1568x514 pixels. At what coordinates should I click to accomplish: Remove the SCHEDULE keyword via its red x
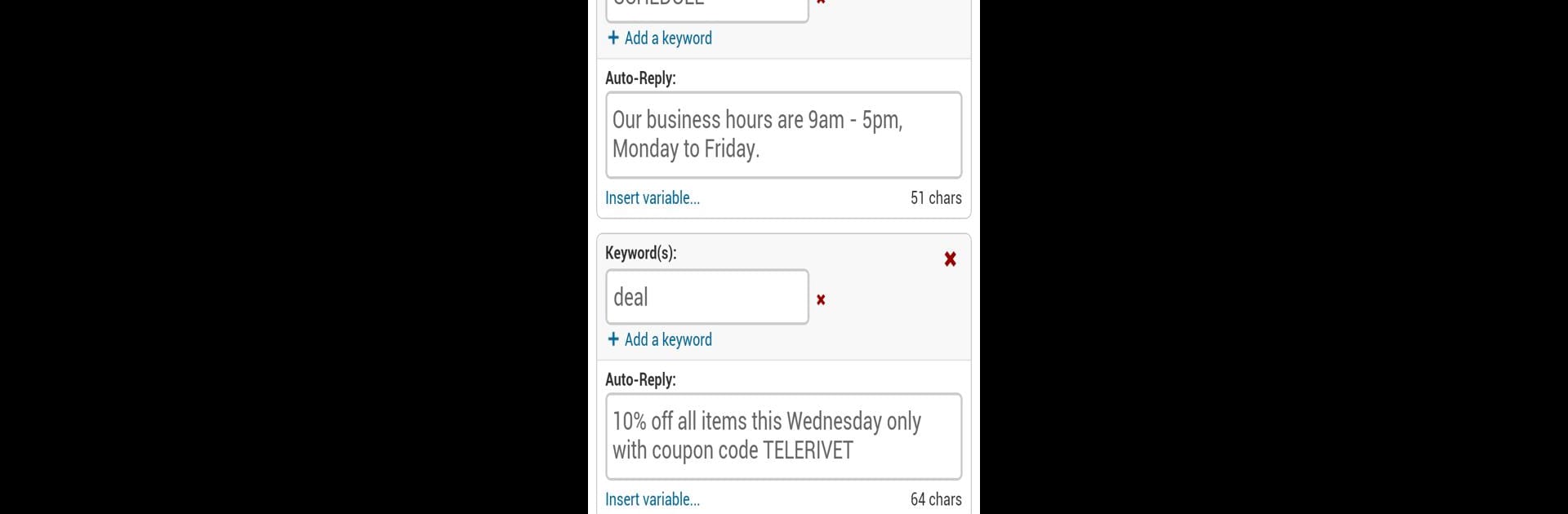821,2
